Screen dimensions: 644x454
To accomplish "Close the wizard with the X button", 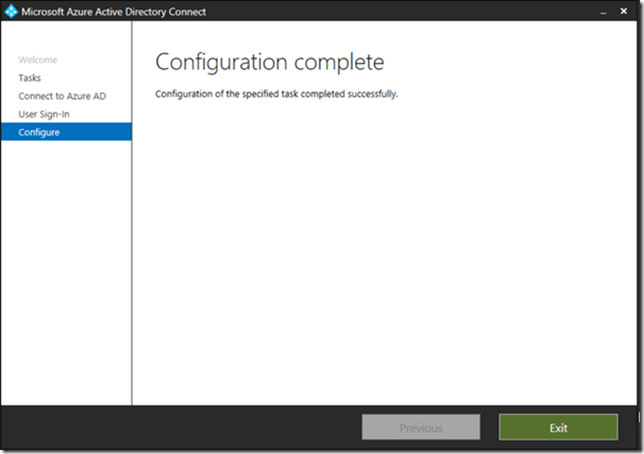I will tap(628, 11).
